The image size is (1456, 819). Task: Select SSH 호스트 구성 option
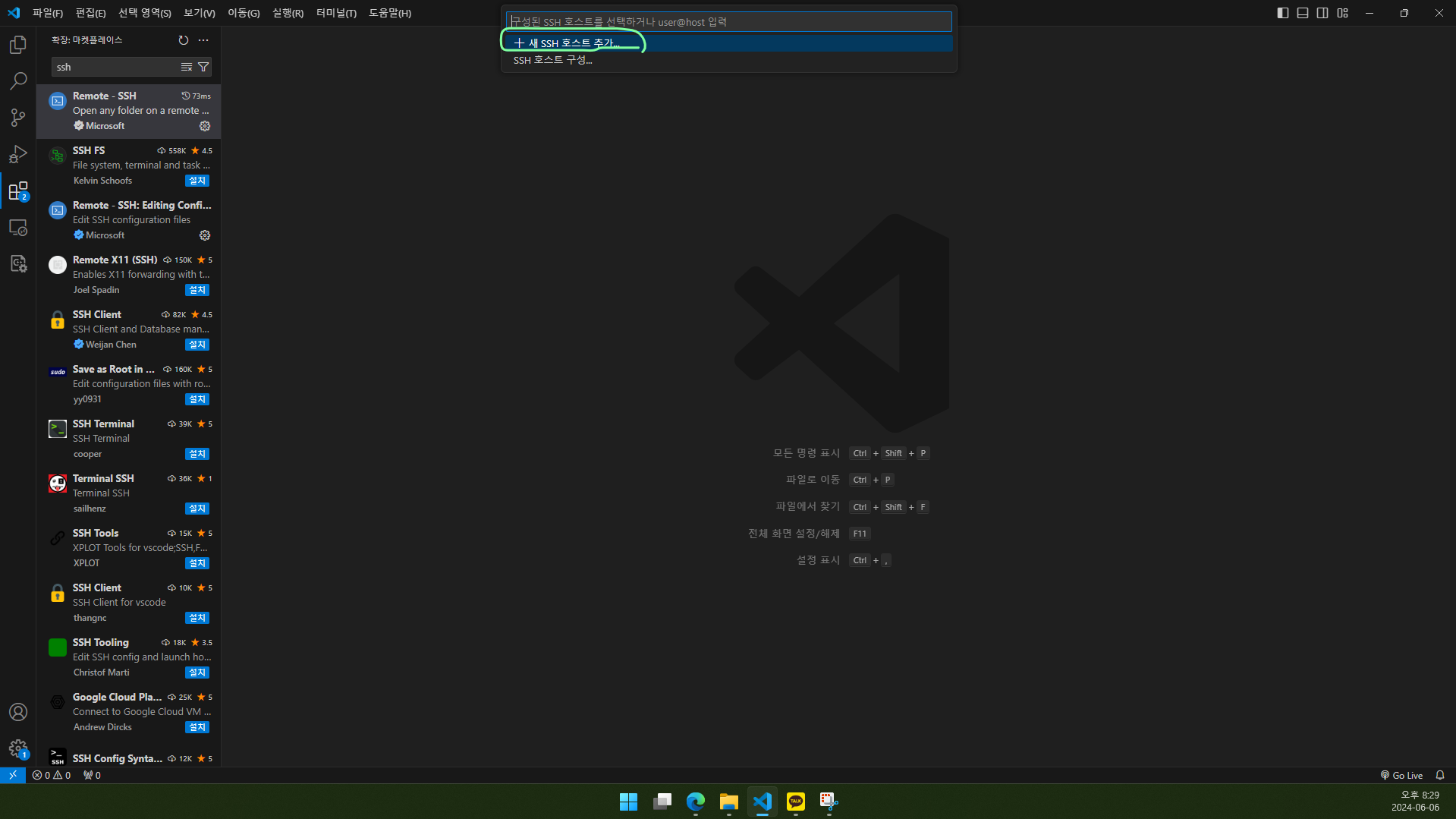pos(728,60)
